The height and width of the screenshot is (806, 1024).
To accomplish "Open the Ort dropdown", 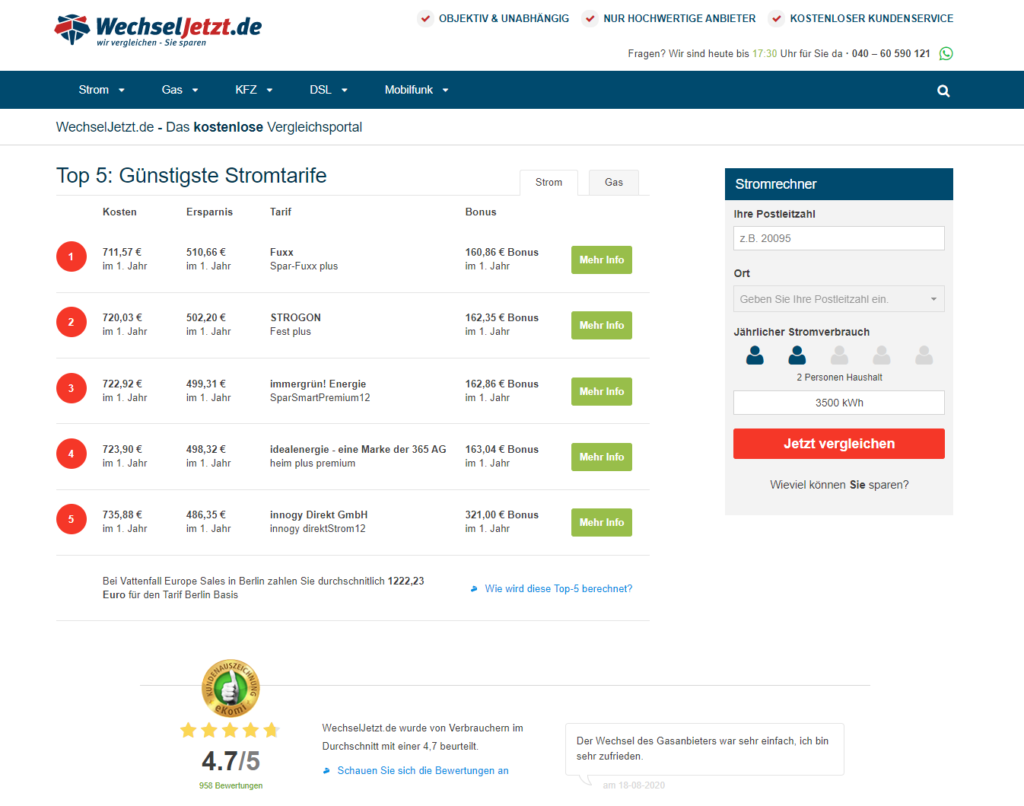I will pyautogui.click(x=839, y=299).
